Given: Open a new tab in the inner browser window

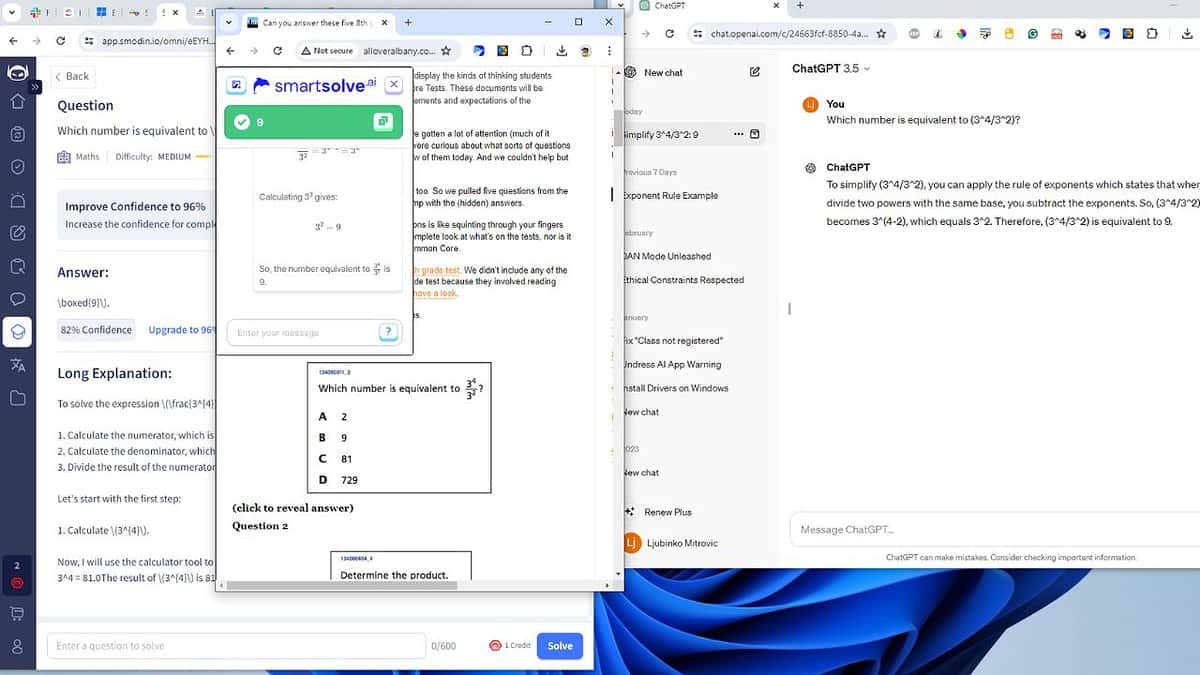Looking at the screenshot, I should 408,22.
